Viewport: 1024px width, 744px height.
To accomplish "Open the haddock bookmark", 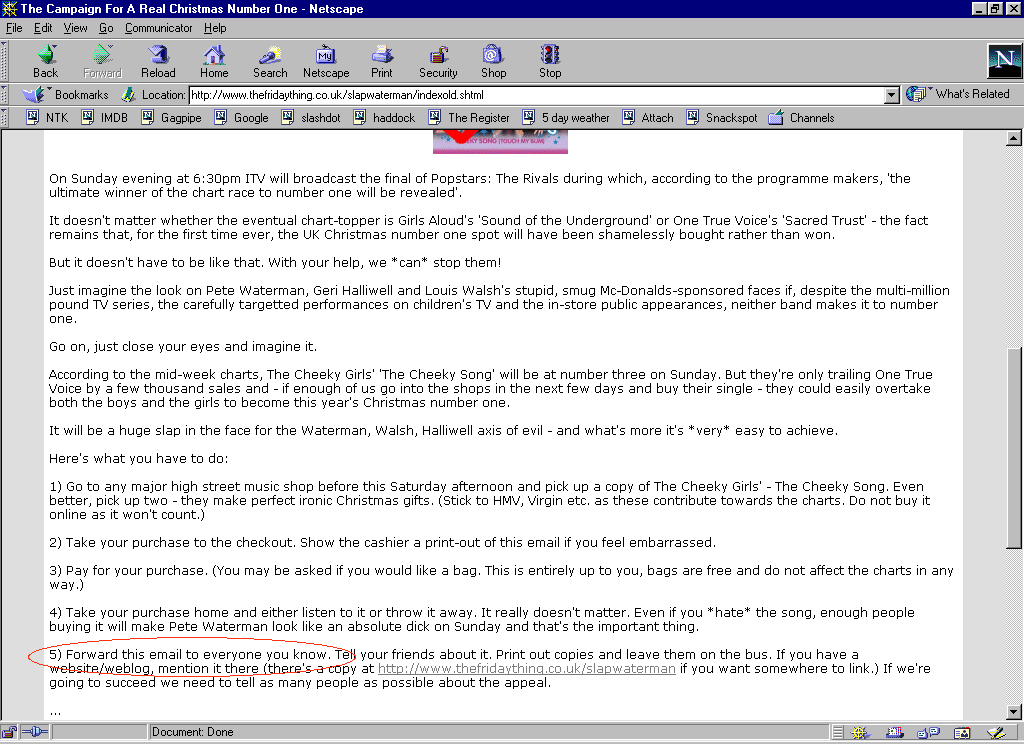I will (384, 118).
